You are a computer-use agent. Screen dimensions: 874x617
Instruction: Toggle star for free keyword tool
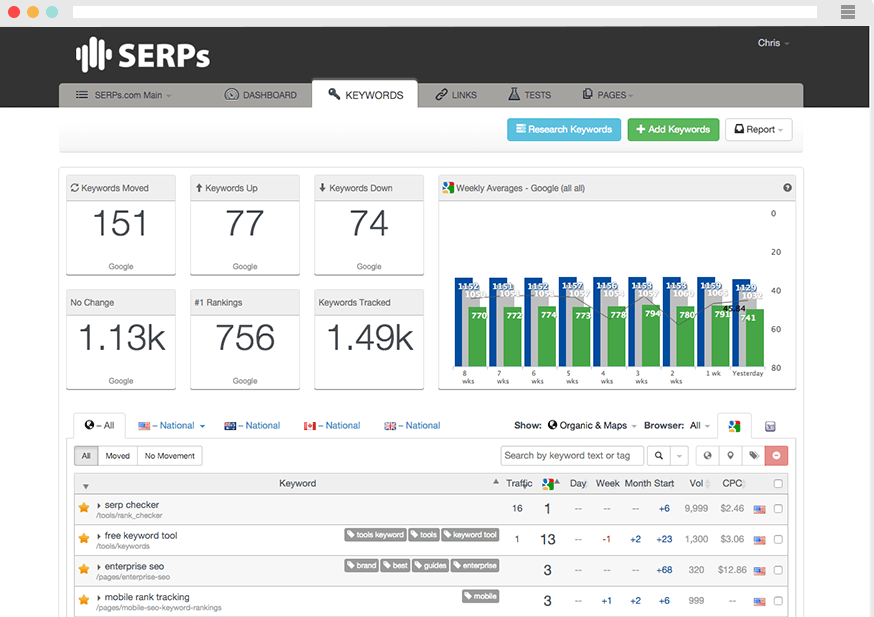pos(84,538)
